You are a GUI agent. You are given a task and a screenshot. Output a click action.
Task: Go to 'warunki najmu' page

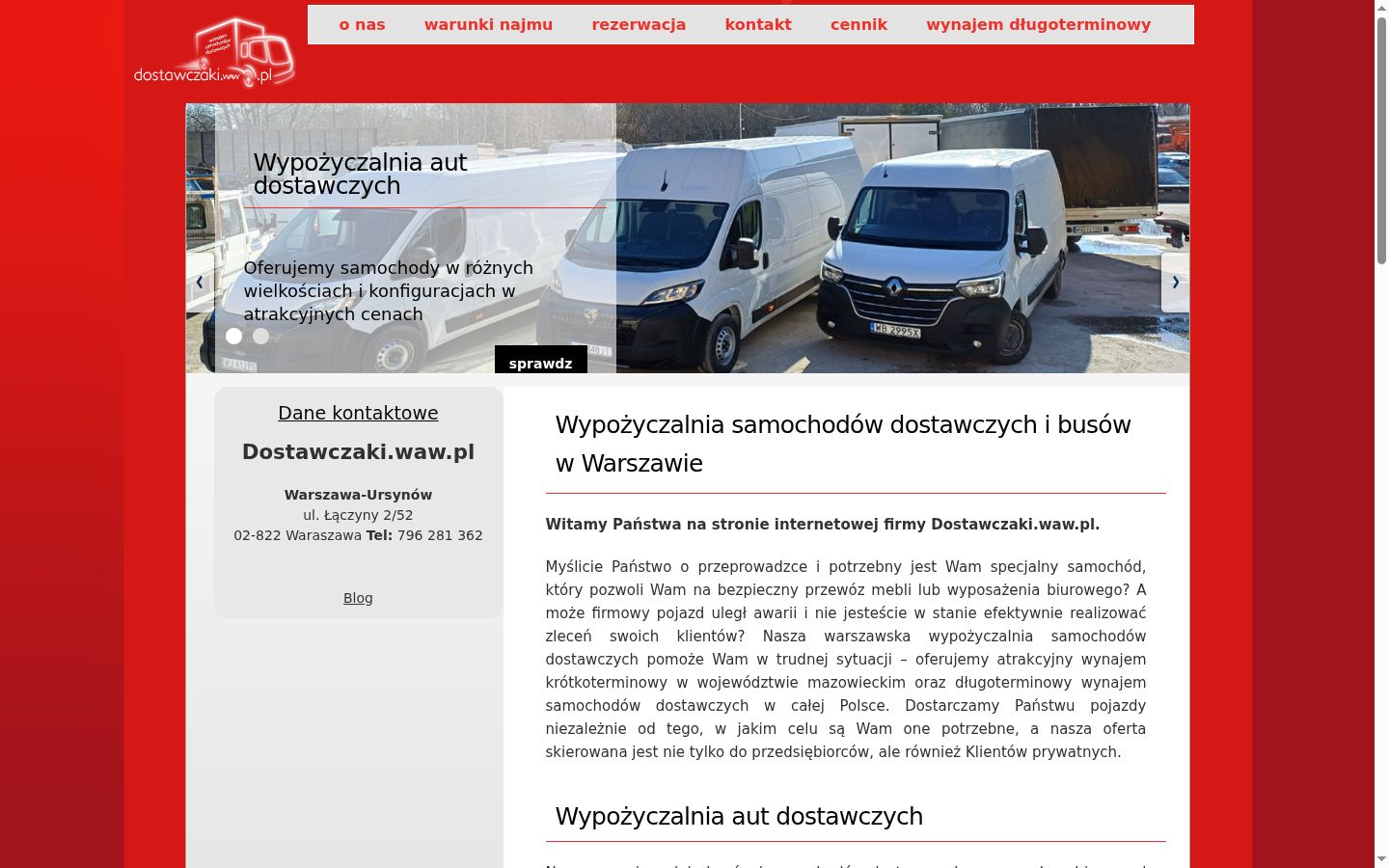point(488,25)
